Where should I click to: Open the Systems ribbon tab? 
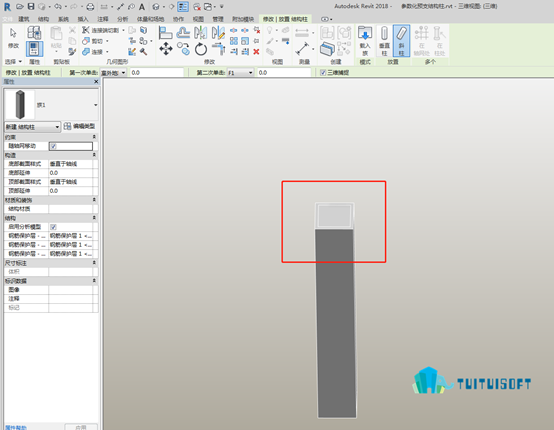(x=63, y=19)
